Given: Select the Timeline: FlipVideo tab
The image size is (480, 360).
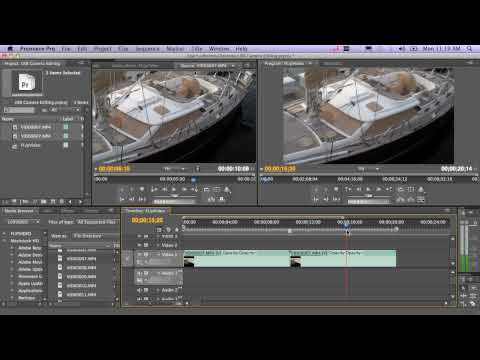Looking at the screenshot, I should (x=146, y=211).
